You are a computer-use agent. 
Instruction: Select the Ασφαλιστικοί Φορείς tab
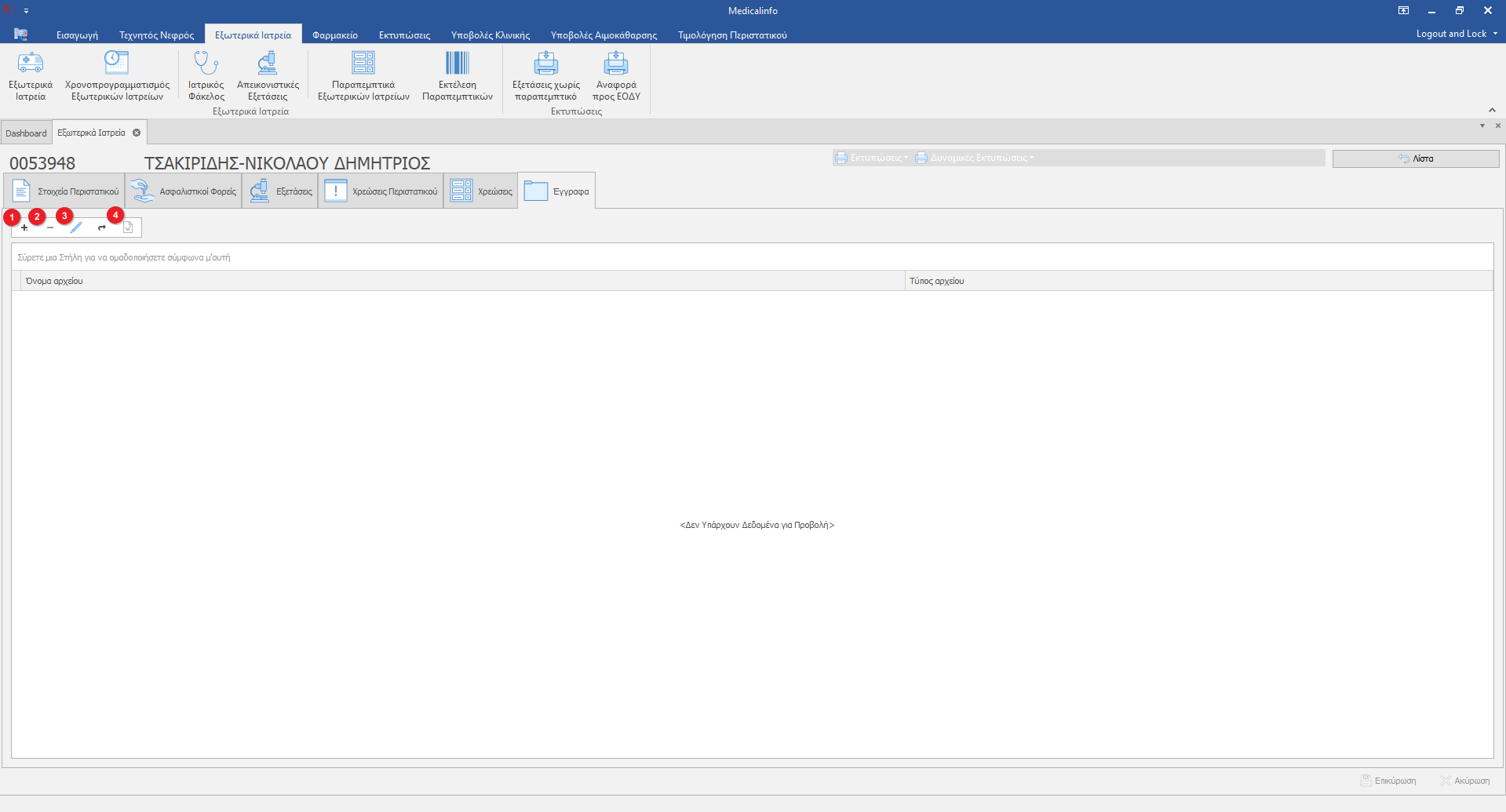point(184,191)
